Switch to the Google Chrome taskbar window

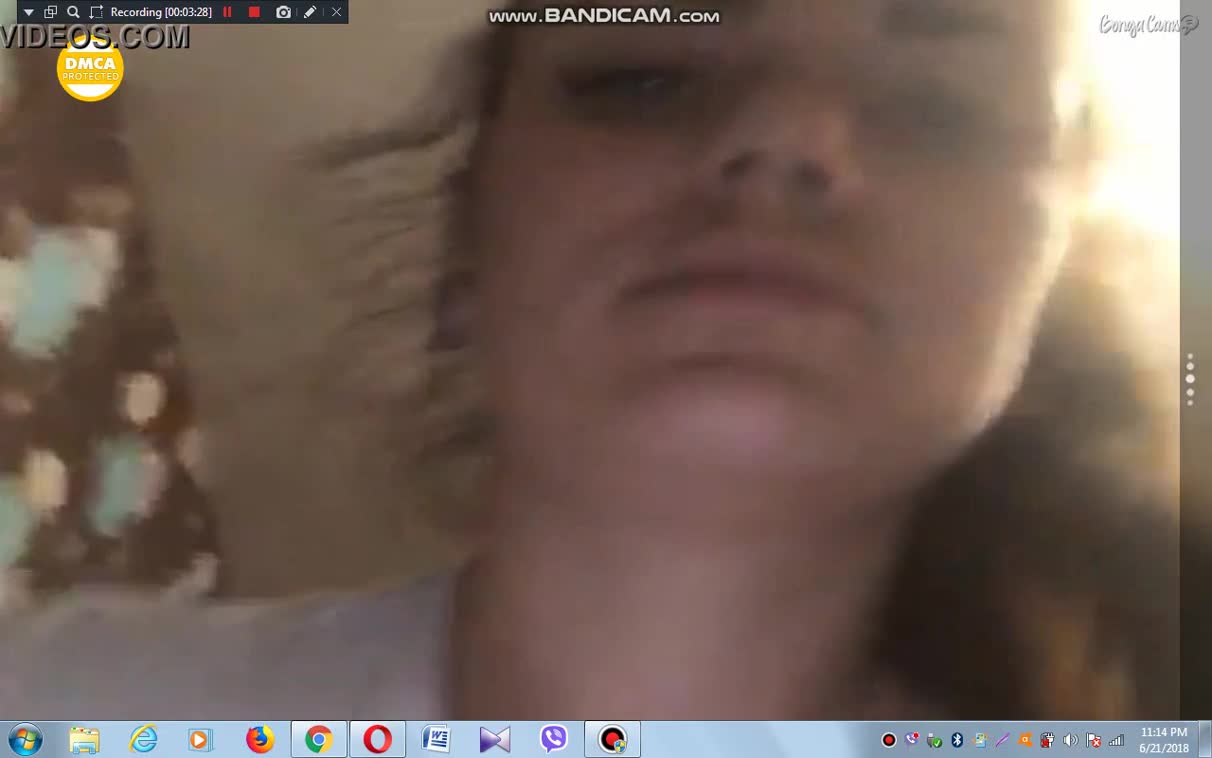319,740
